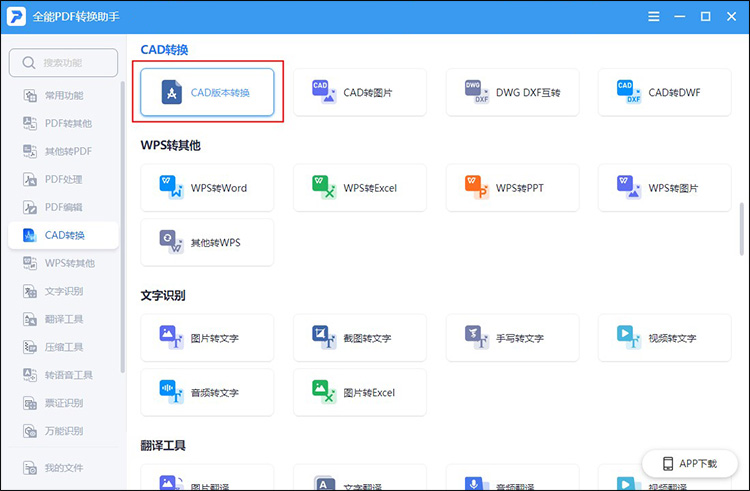Click the app logo in title bar

point(16,17)
